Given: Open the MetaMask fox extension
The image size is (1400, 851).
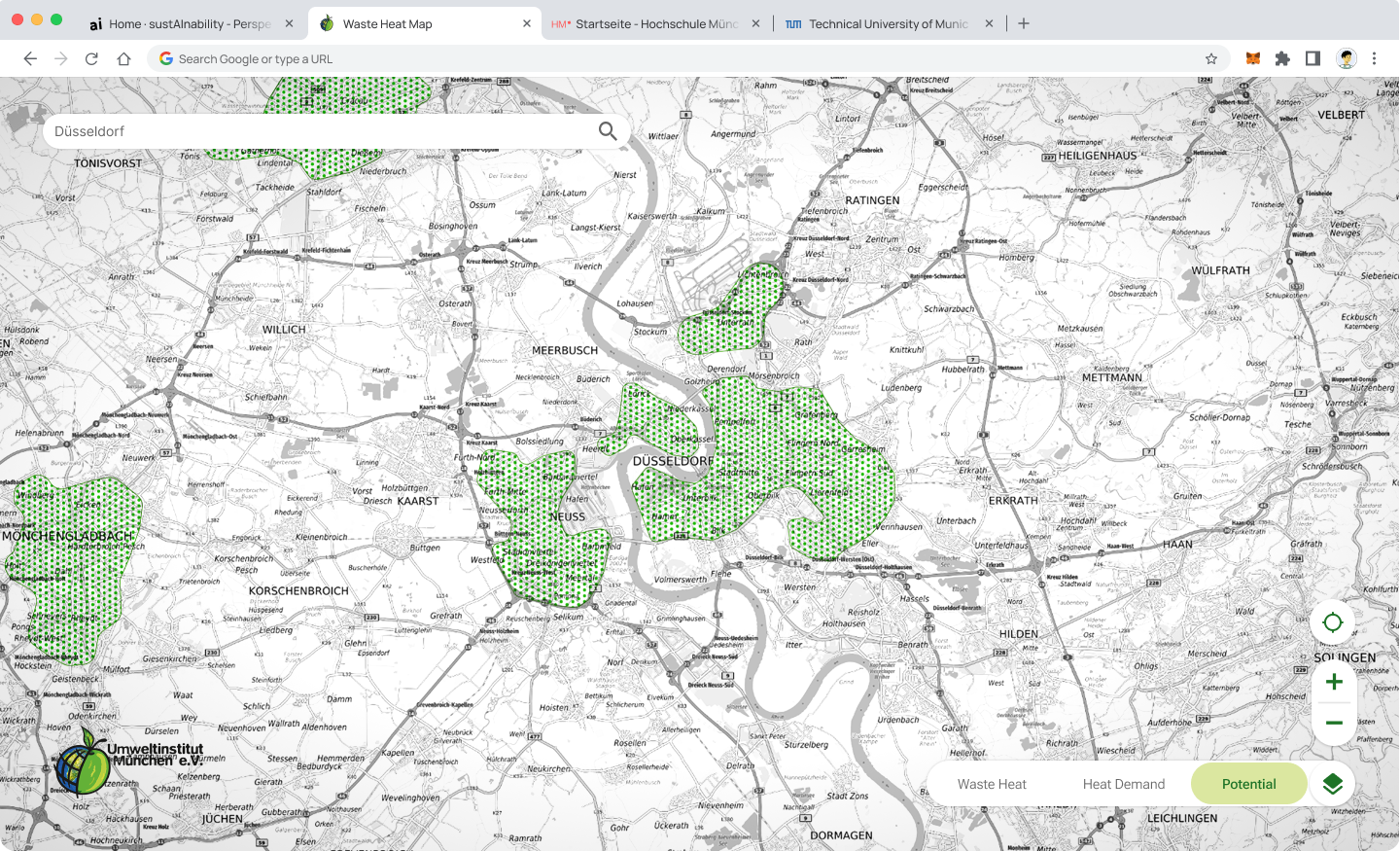Looking at the screenshot, I should coord(1253,59).
